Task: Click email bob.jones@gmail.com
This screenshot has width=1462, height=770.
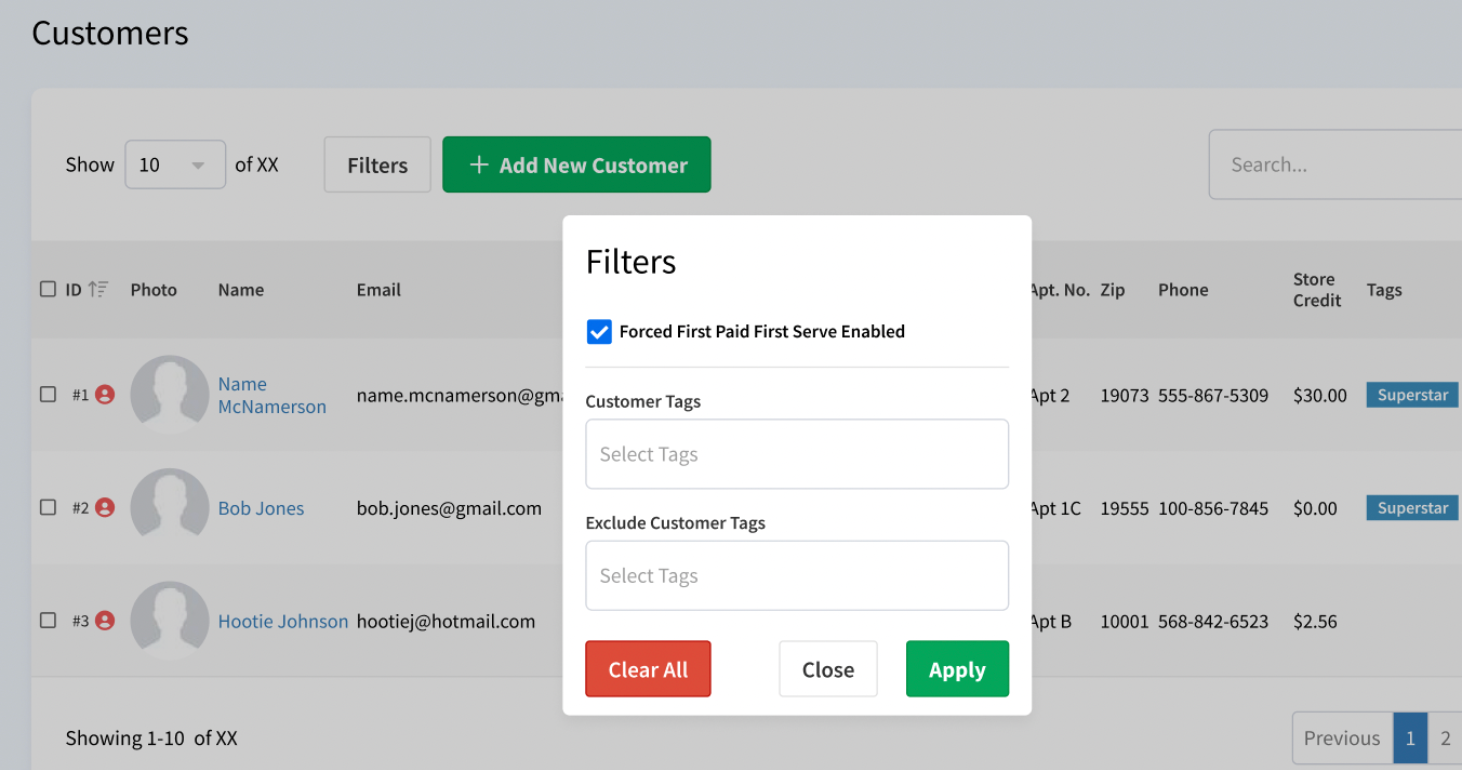Action: coord(449,508)
